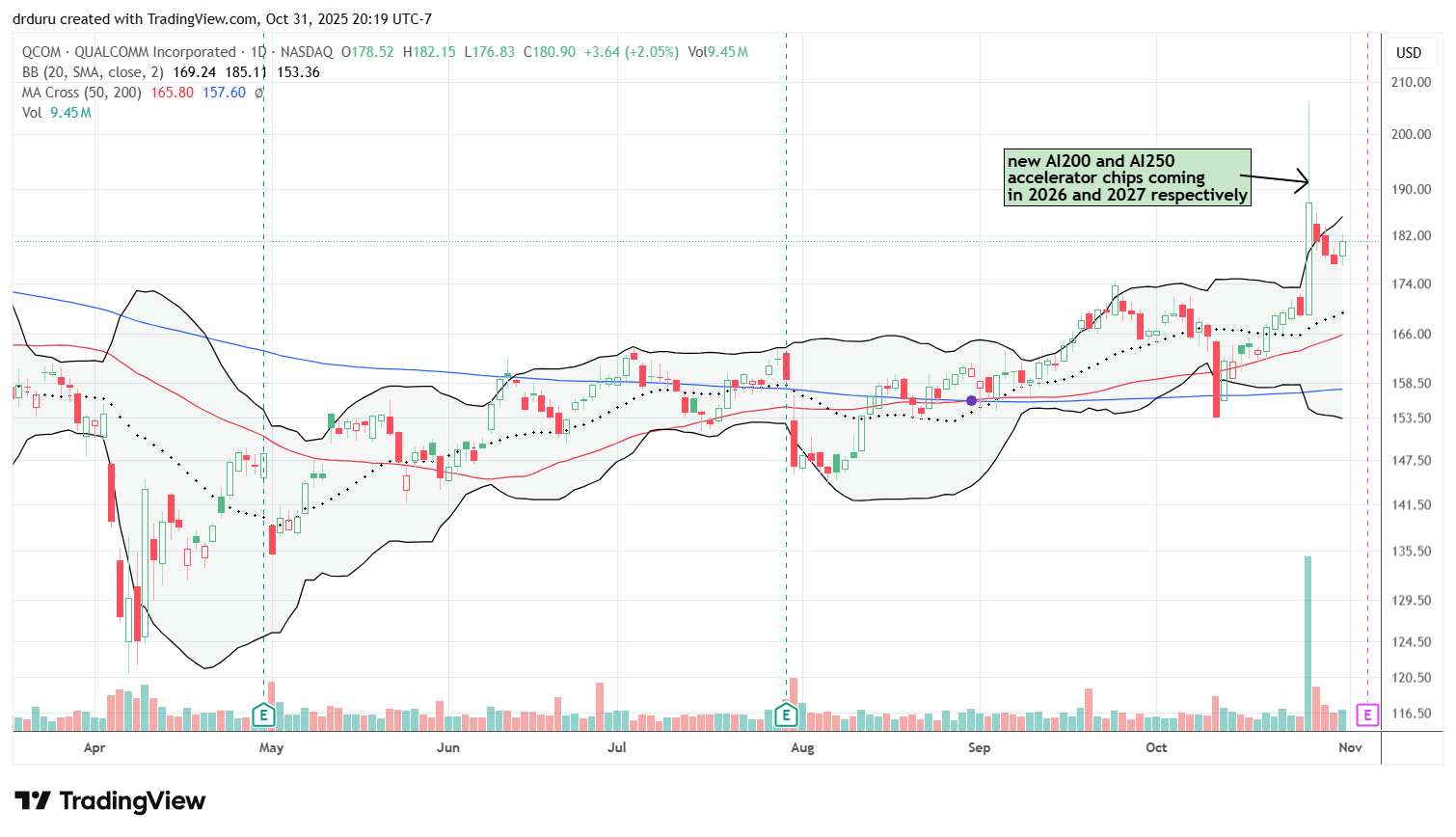
Task: Select the AI200 and AI250 annotation text box
Action: coord(1126,177)
